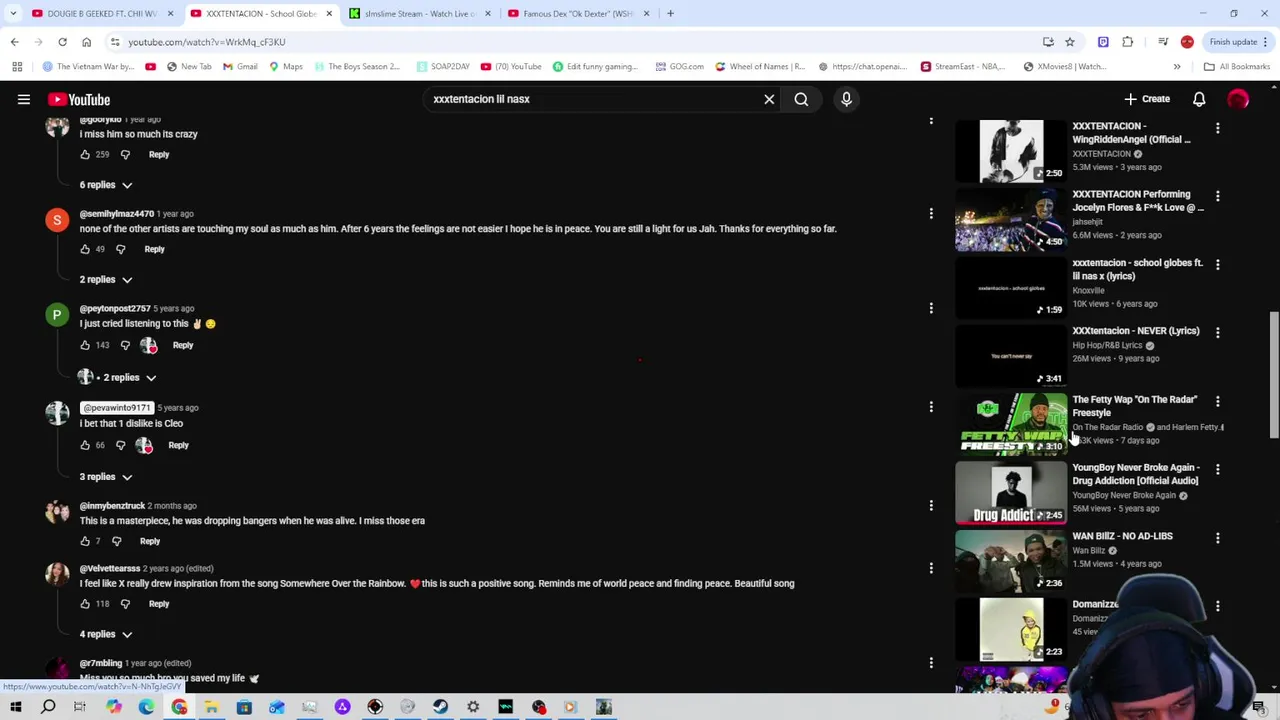1280x720 pixels.
Task: Run the search with the magnifier button
Action: 801,99
